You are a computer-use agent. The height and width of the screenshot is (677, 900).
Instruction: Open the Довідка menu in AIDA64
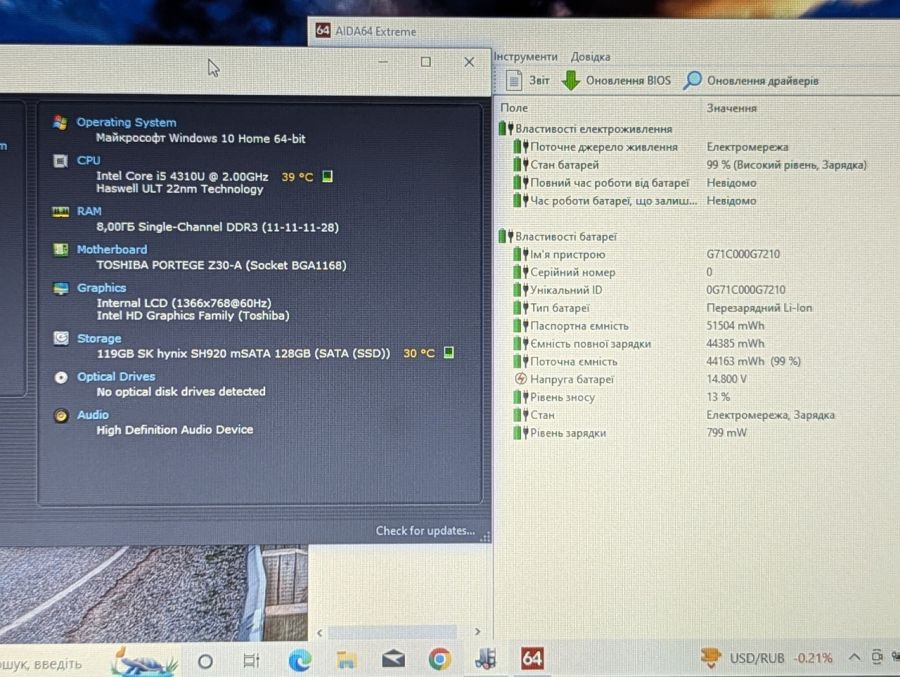590,57
